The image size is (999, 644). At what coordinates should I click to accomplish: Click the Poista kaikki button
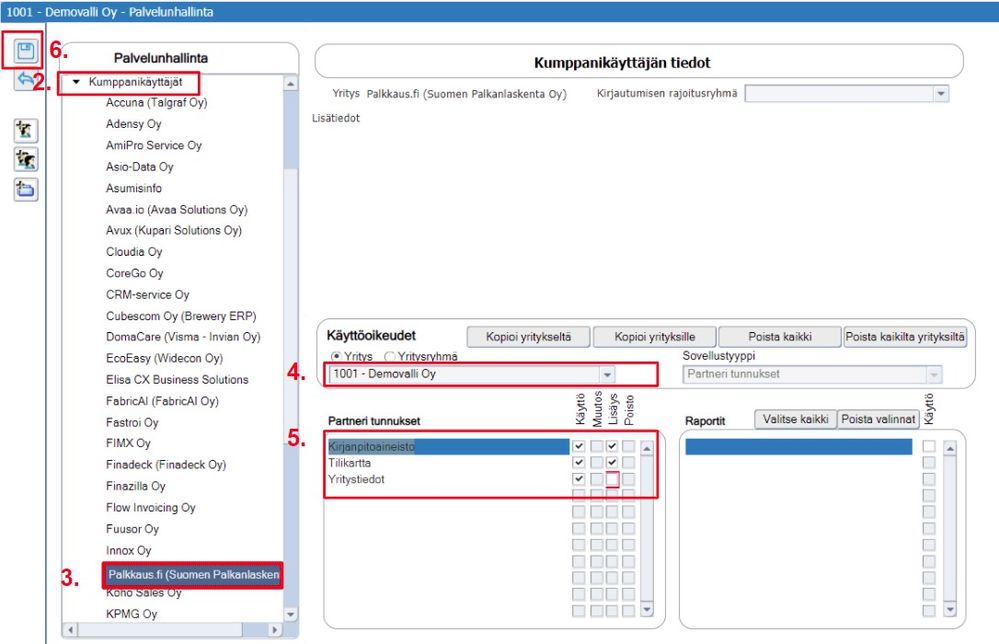point(780,336)
